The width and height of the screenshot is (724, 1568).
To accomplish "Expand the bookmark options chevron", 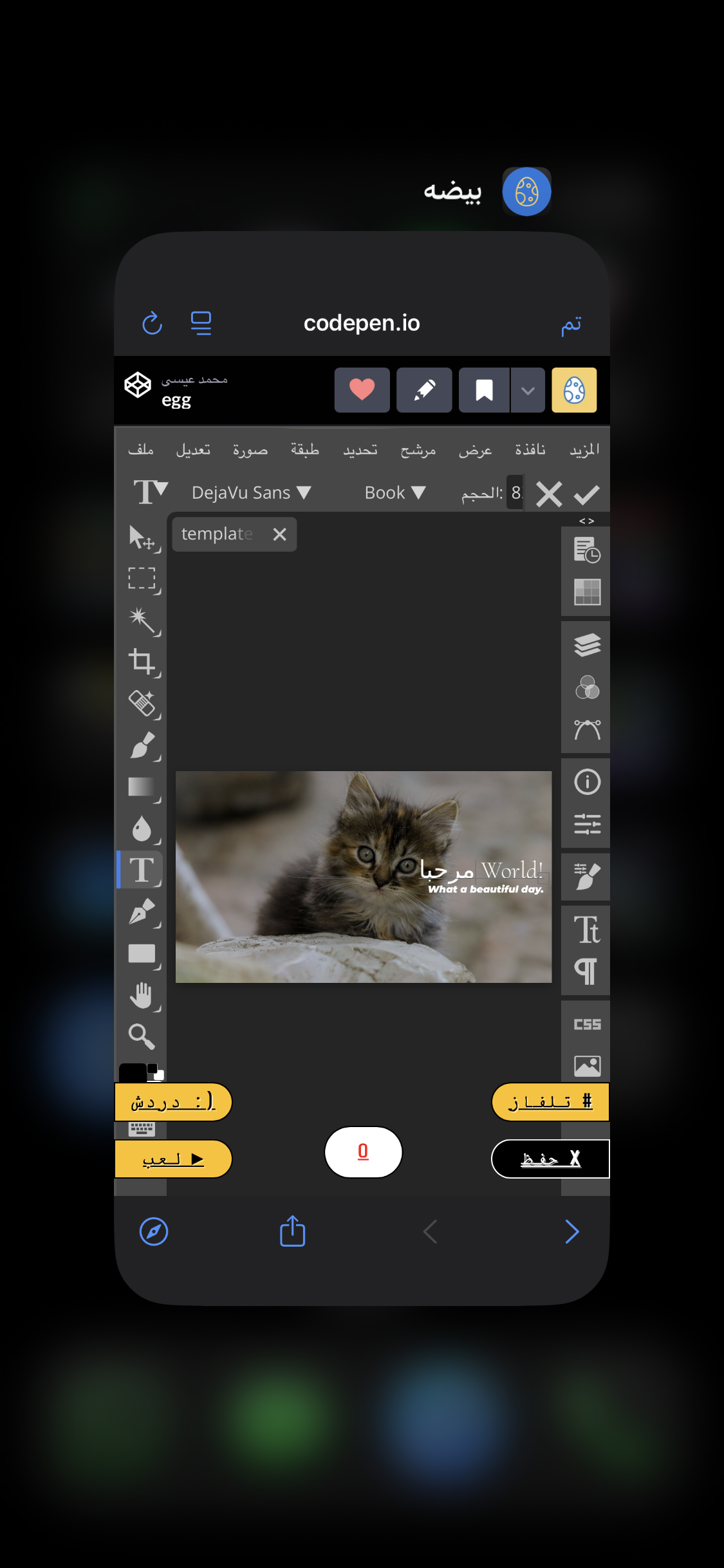I will pos(528,390).
